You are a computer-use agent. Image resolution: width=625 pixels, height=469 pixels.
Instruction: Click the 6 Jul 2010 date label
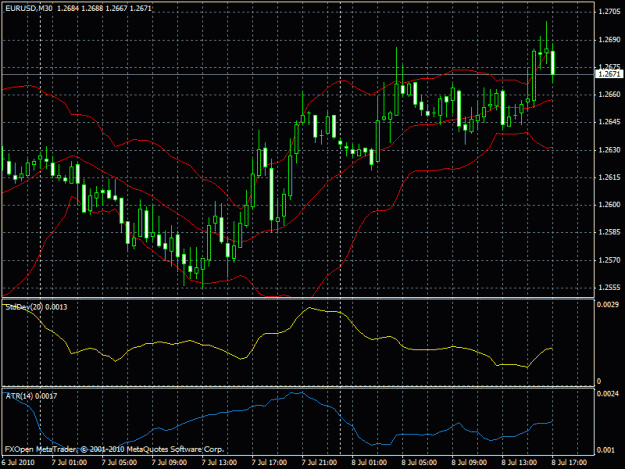[18, 463]
